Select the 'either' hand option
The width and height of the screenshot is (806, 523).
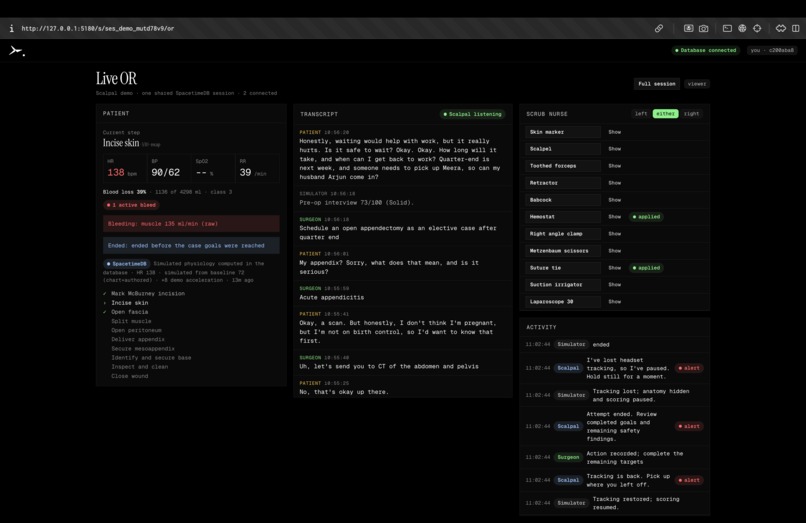[665, 114]
